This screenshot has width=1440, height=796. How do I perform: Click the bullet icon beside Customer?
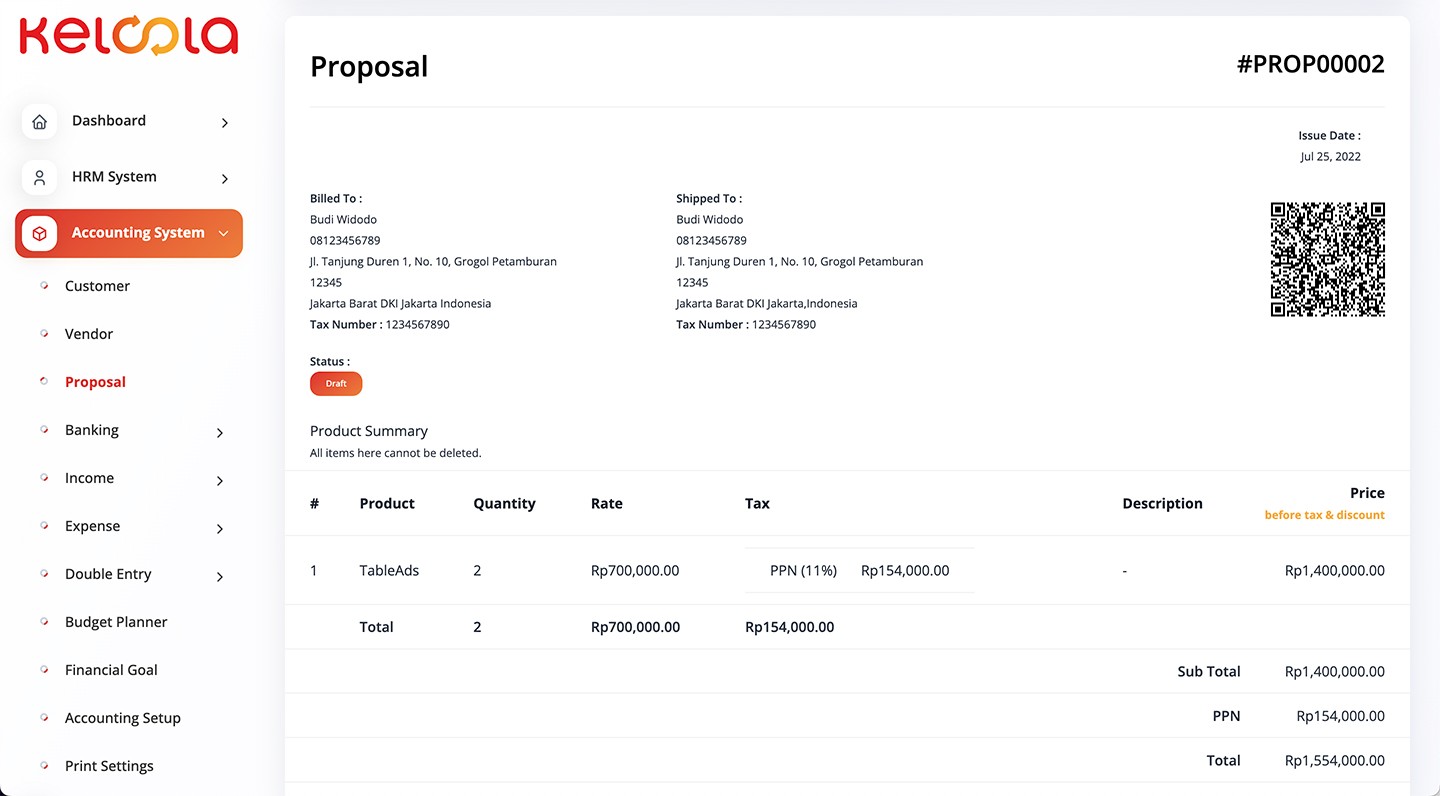45,286
